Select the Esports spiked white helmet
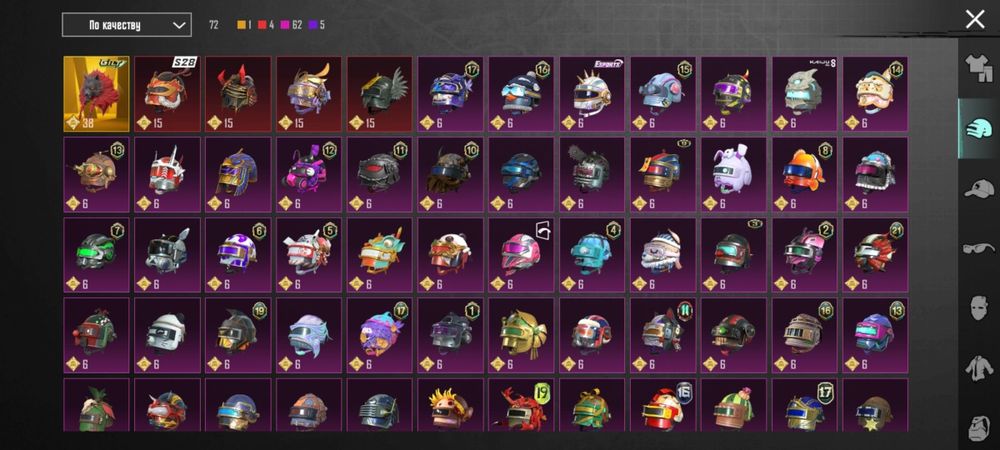Image resolution: width=1000 pixels, height=450 pixels. pyautogui.click(x=592, y=94)
